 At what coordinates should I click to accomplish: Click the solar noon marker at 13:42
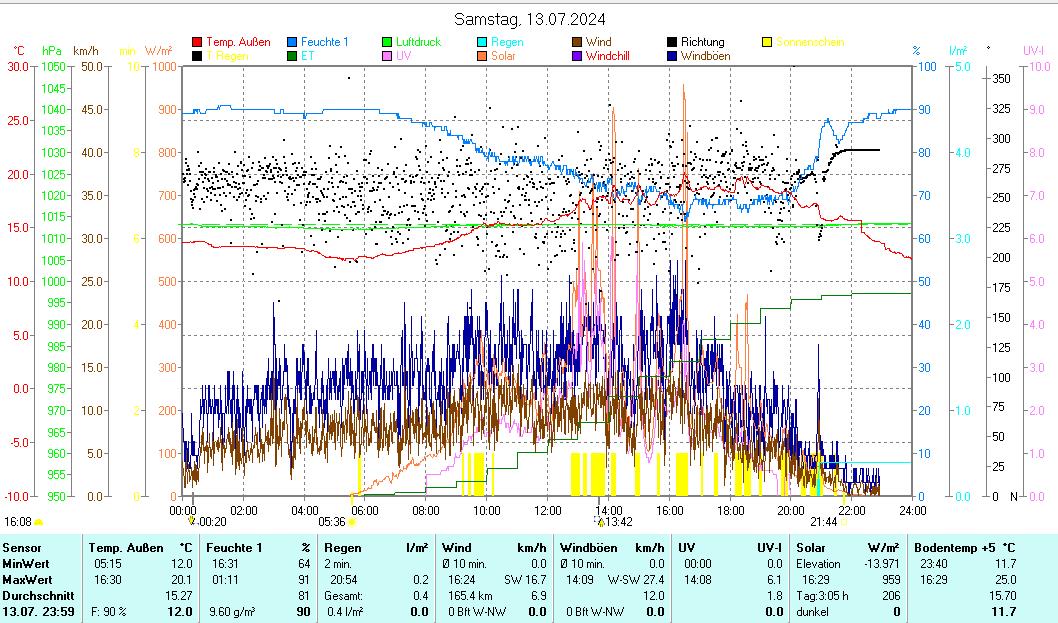(x=601, y=521)
